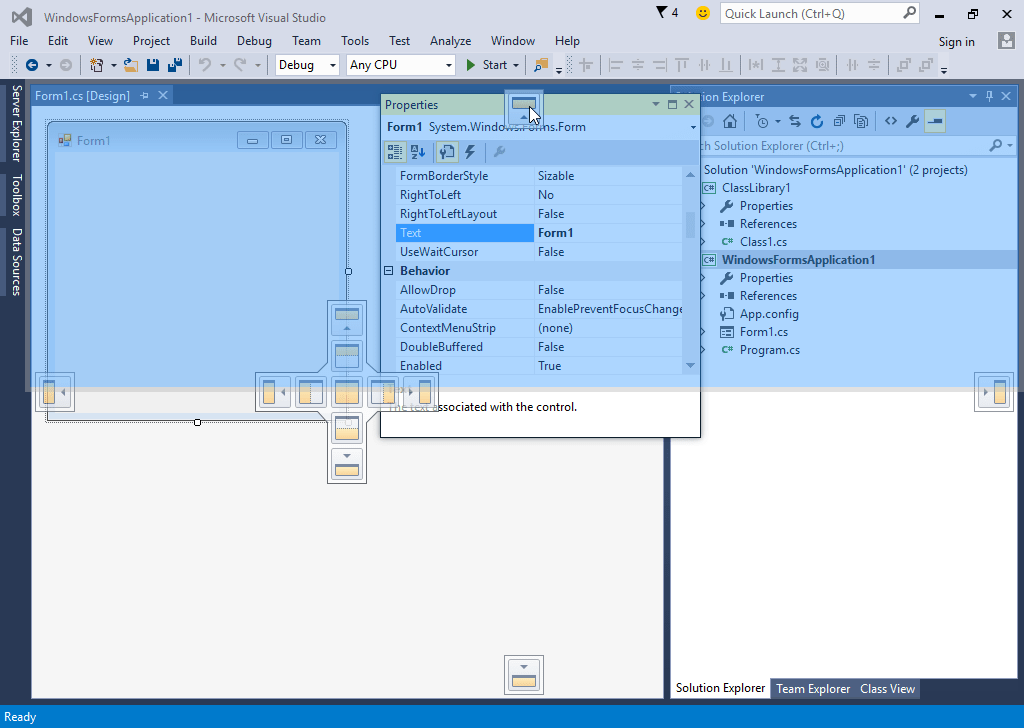Select the Text property value Form1
This screenshot has height=728, width=1024.
[x=609, y=232]
